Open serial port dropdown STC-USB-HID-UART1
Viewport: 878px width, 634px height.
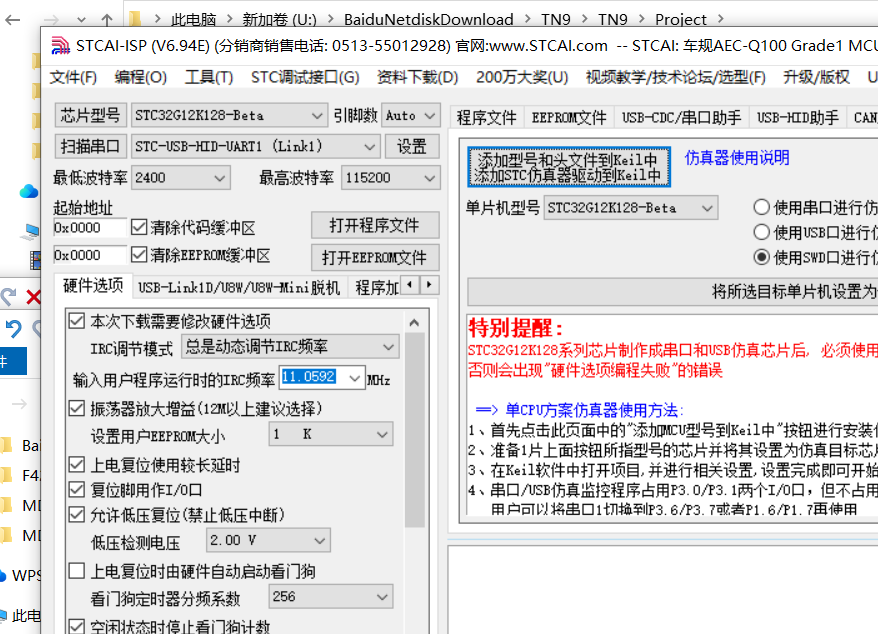pyautogui.click(x=255, y=147)
